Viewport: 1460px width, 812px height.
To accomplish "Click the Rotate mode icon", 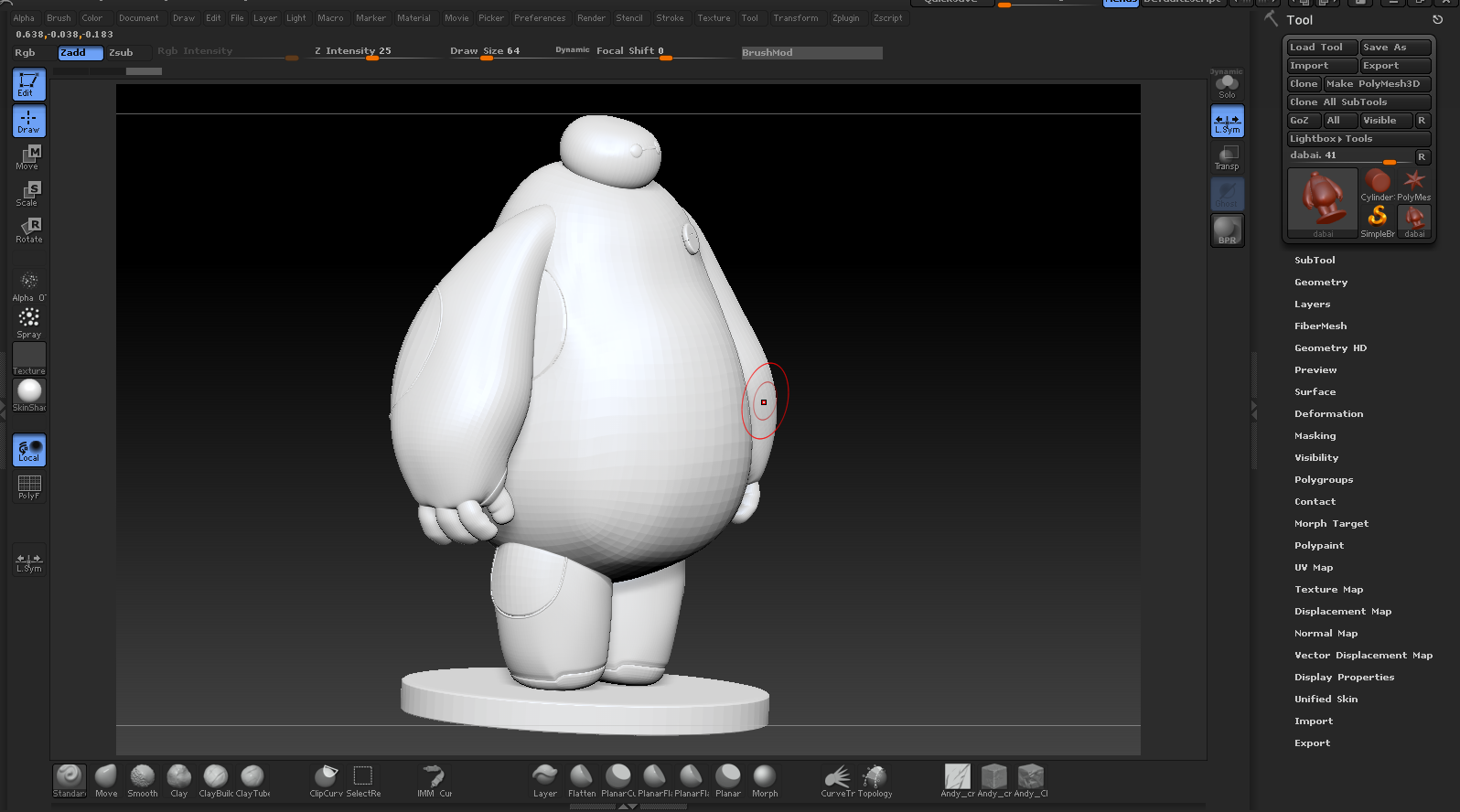I will pyautogui.click(x=29, y=230).
